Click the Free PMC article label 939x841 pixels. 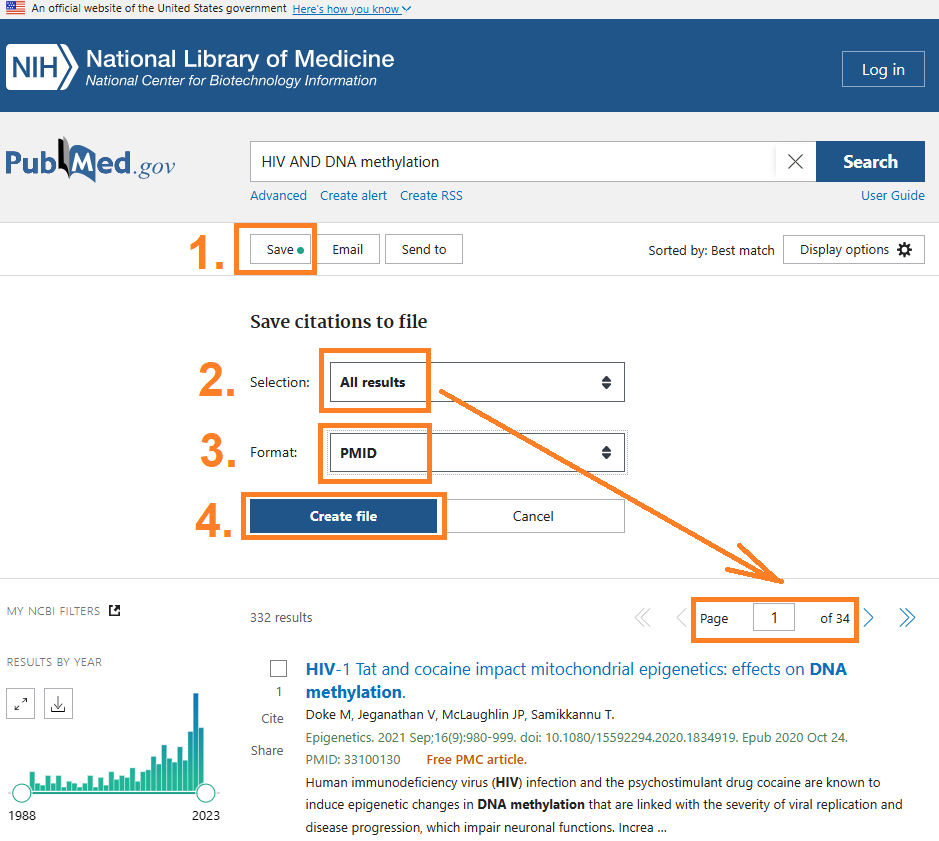(477, 760)
